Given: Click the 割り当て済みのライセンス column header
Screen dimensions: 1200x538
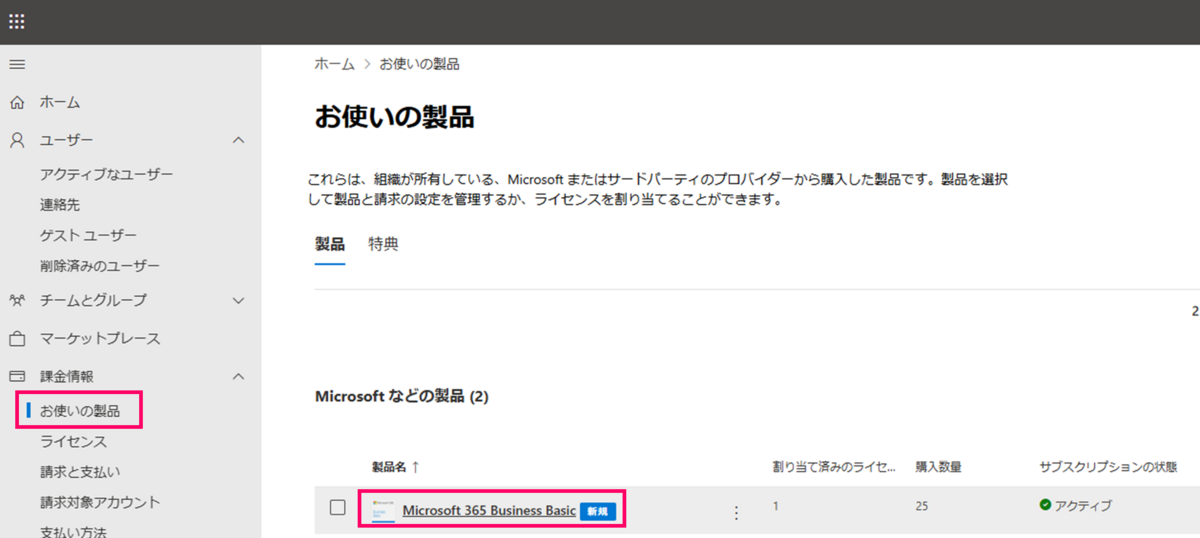Looking at the screenshot, I should point(835,467).
